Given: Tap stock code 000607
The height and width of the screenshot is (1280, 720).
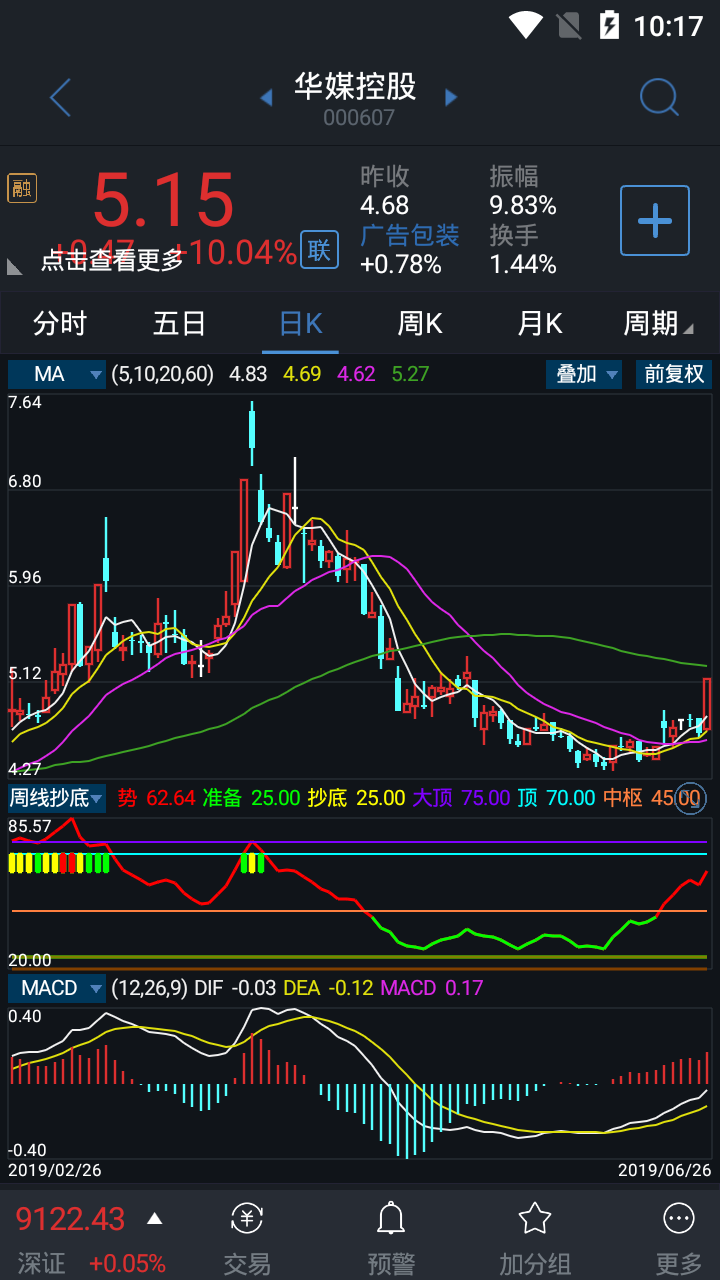Looking at the screenshot, I should point(359,118).
